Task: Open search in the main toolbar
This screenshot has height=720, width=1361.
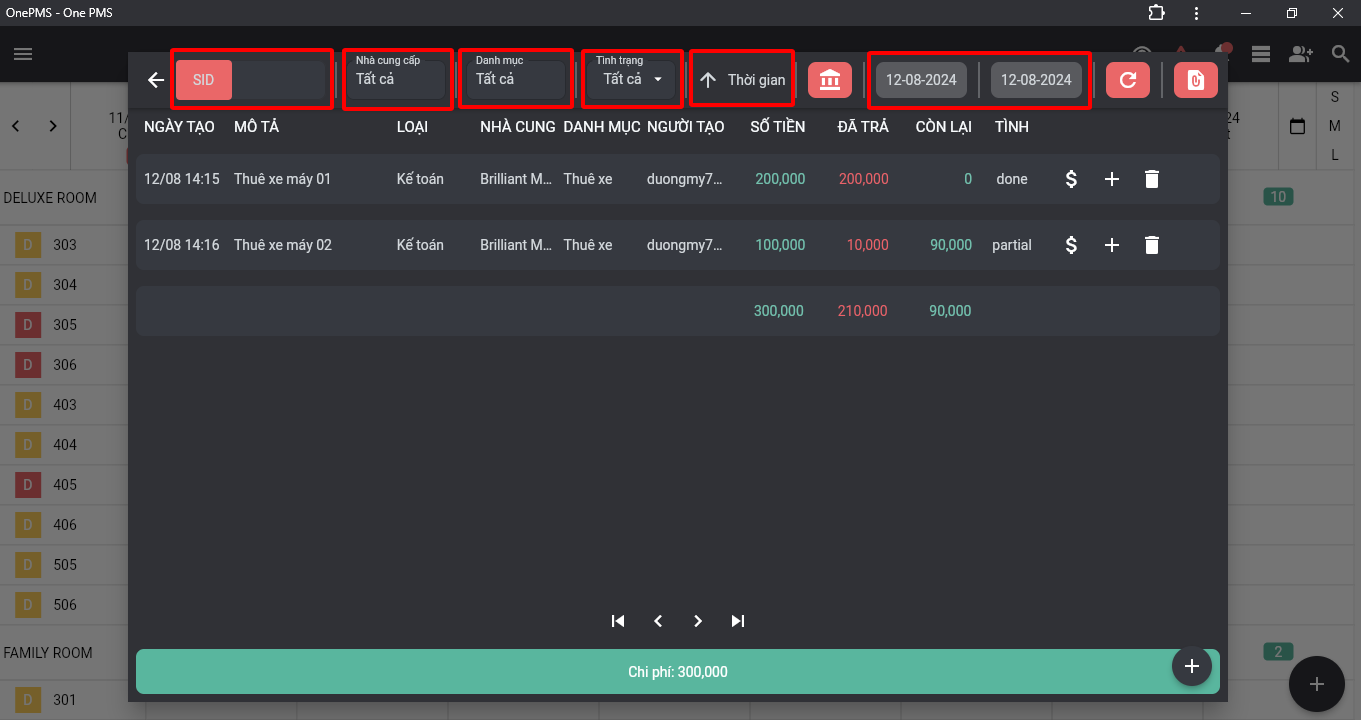Action: point(1341,54)
